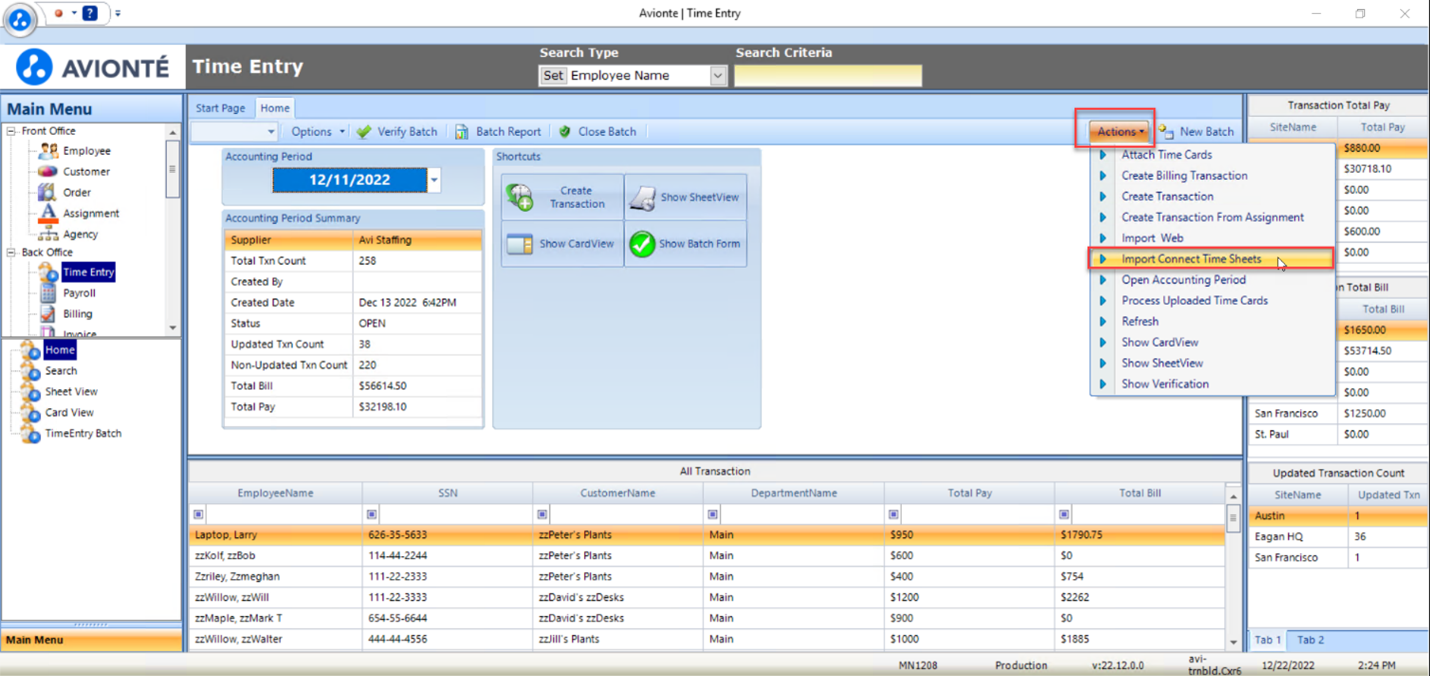Image resolution: width=1430 pixels, height=676 pixels.
Task: Select the Laptop, Larry transaction row
Action: [x=706, y=535]
